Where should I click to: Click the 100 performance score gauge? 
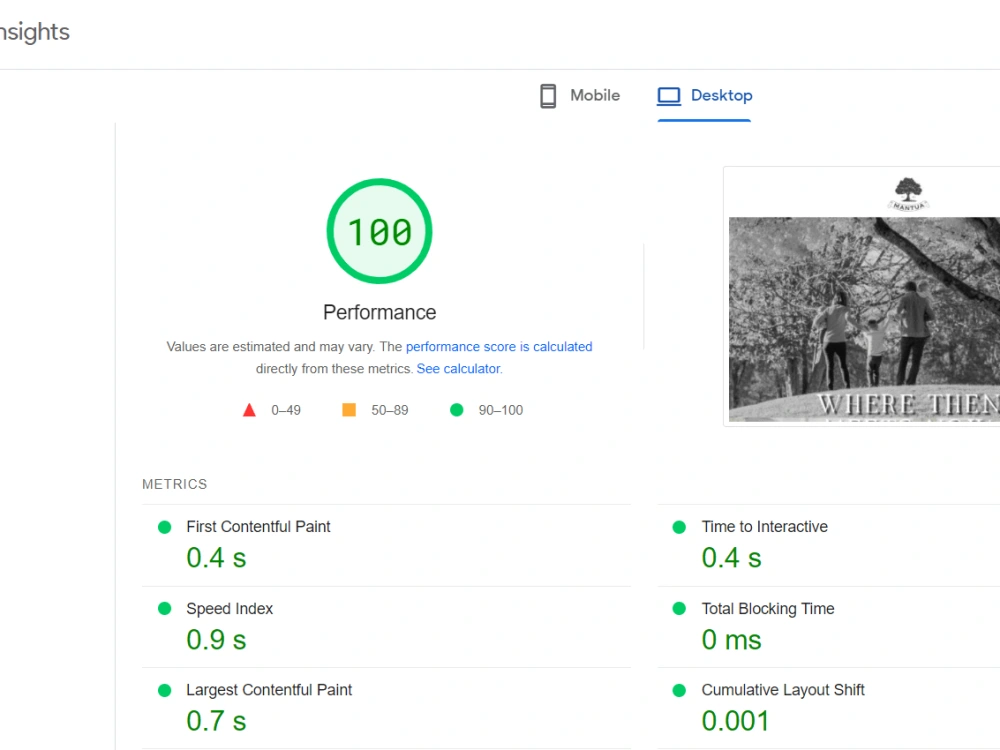click(x=379, y=231)
